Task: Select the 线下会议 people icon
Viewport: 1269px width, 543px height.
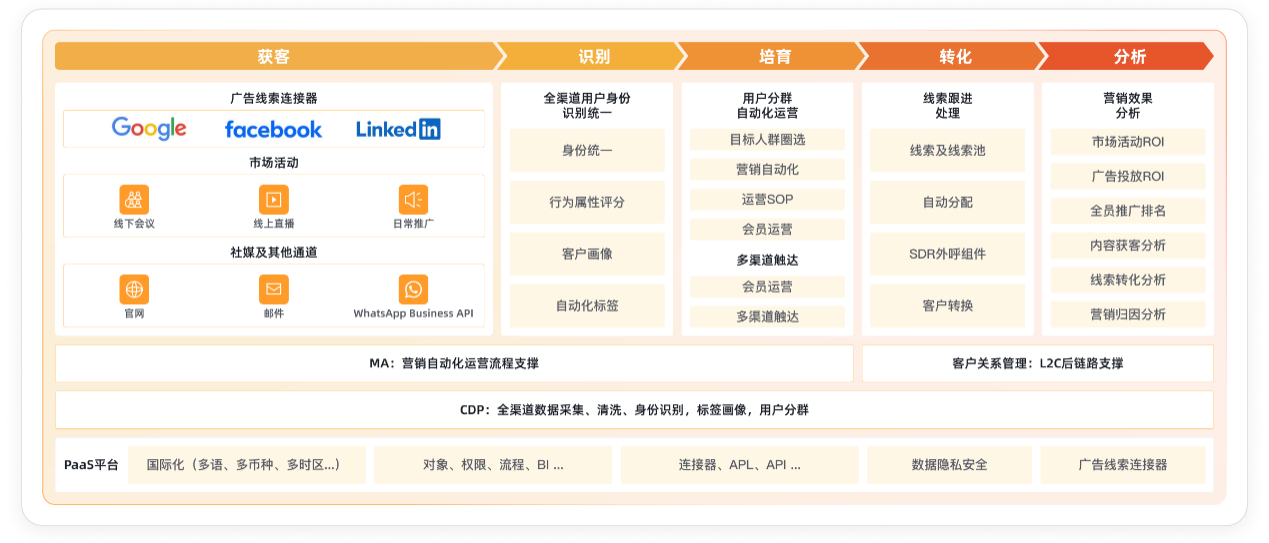Action: pos(134,198)
